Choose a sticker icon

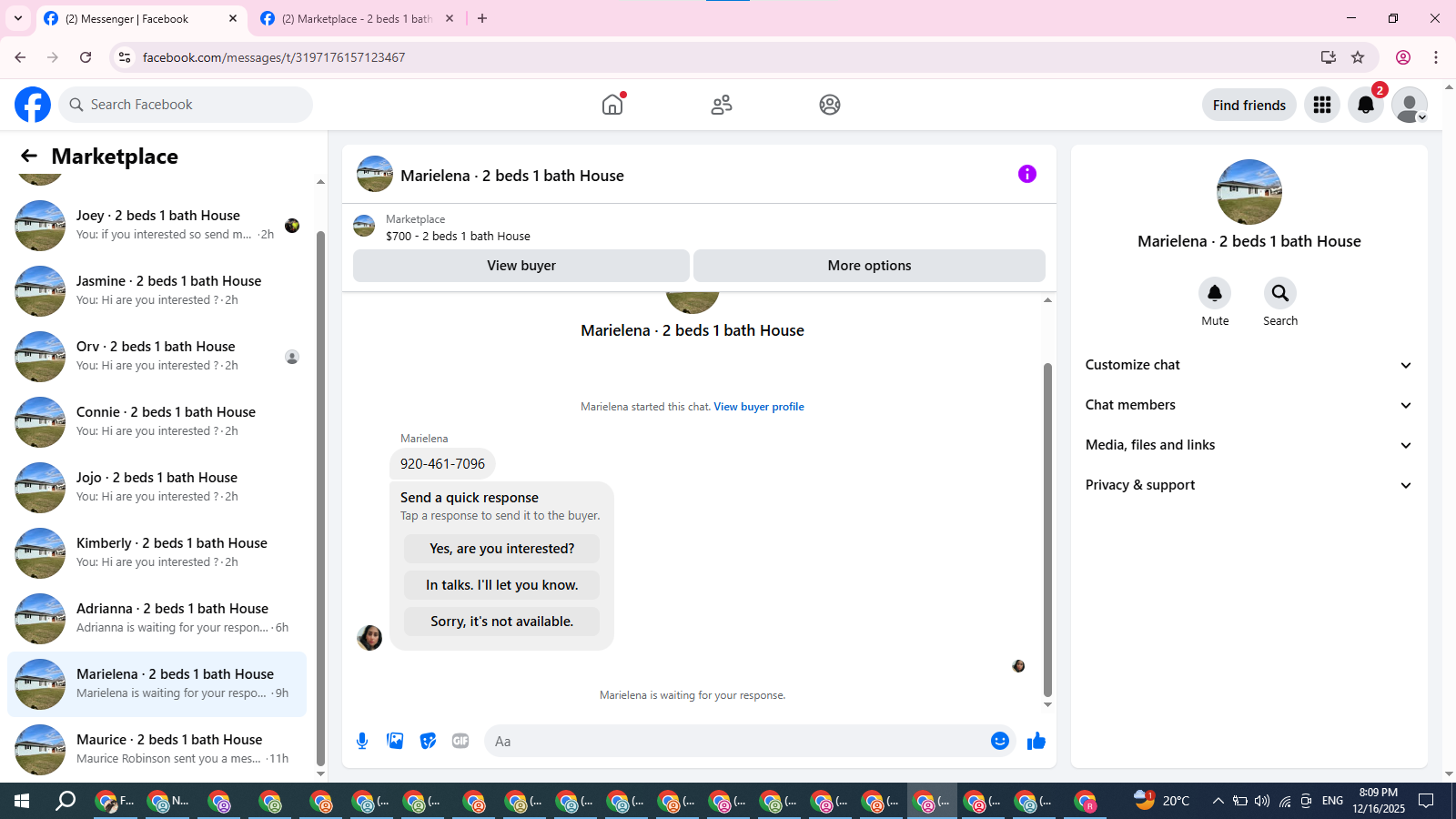428,741
